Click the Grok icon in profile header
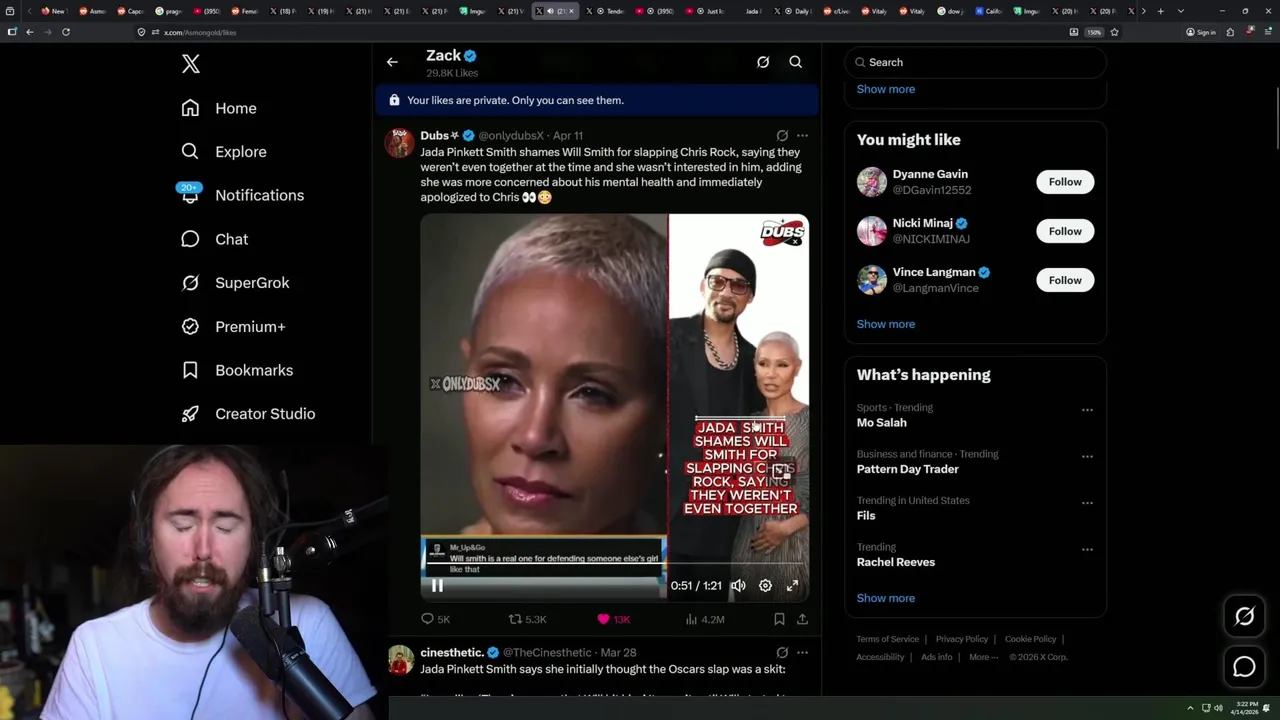Viewport: 1280px width, 720px height. click(x=763, y=62)
